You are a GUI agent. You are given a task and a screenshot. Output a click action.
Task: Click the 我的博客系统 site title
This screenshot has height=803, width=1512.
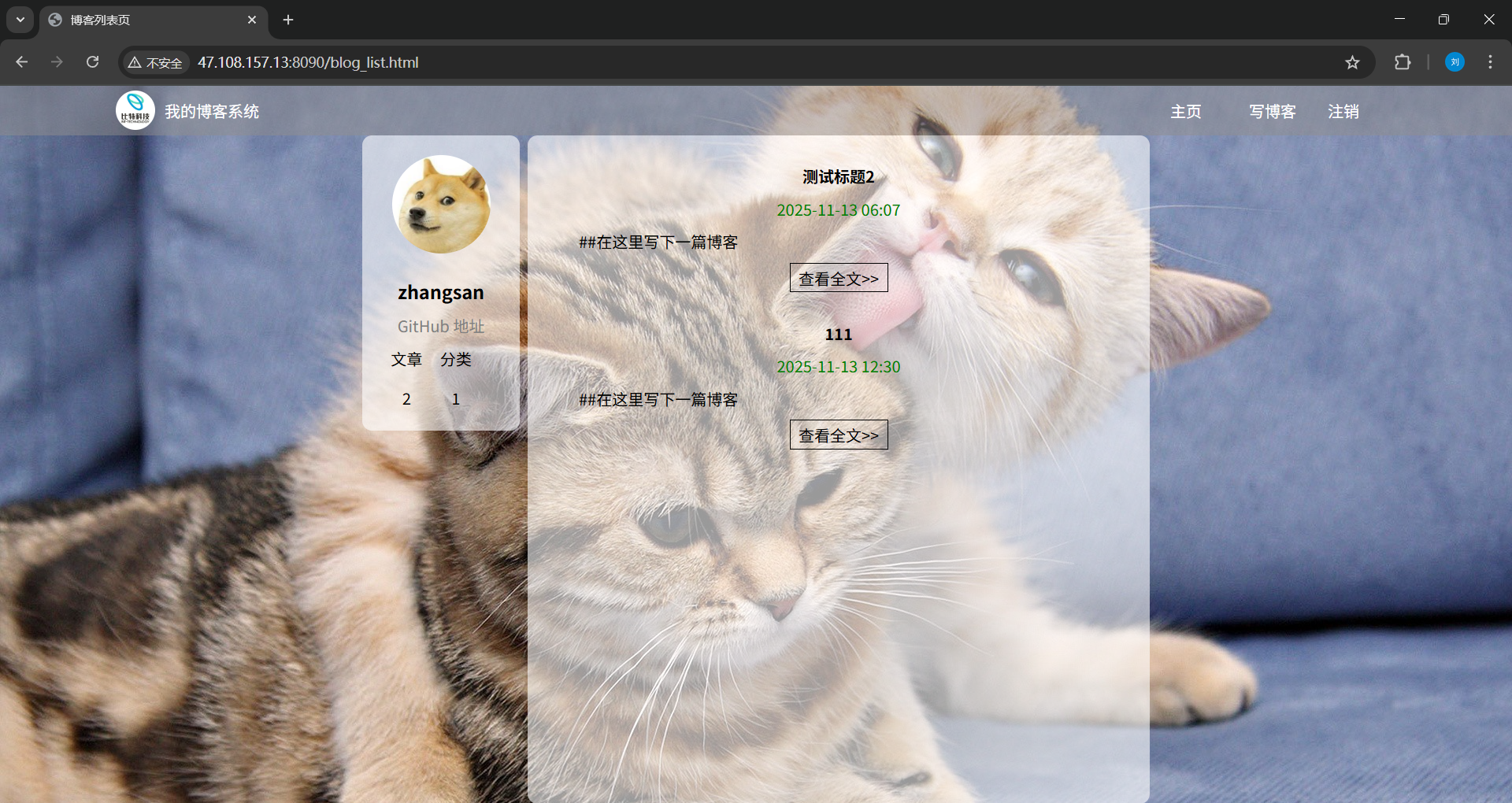212,112
